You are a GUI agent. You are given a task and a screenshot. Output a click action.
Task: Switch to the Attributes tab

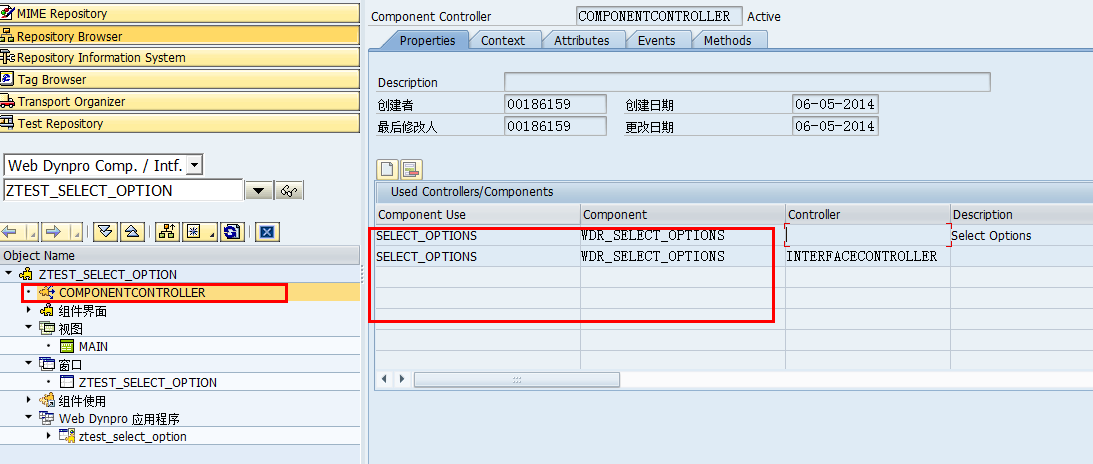pyautogui.click(x=581, y=40)
